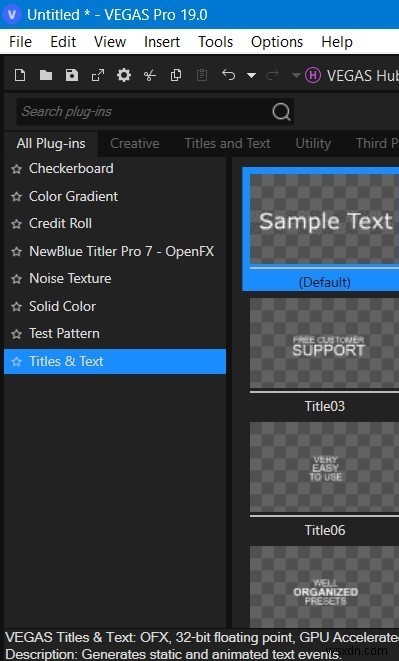Star the NewBlue Titler Pro 7 plug-in
Image resolution: width=399 pixels, height=661 pixels.
(x=16, y=252)
